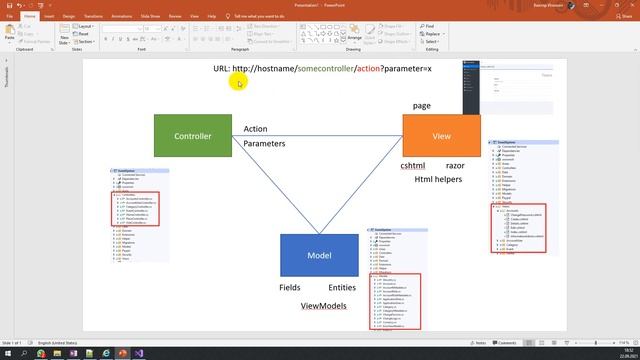Open the slide Layout dropdown
Image resolution: width=640 pixels, height=360 pixels.
[84, 26]
